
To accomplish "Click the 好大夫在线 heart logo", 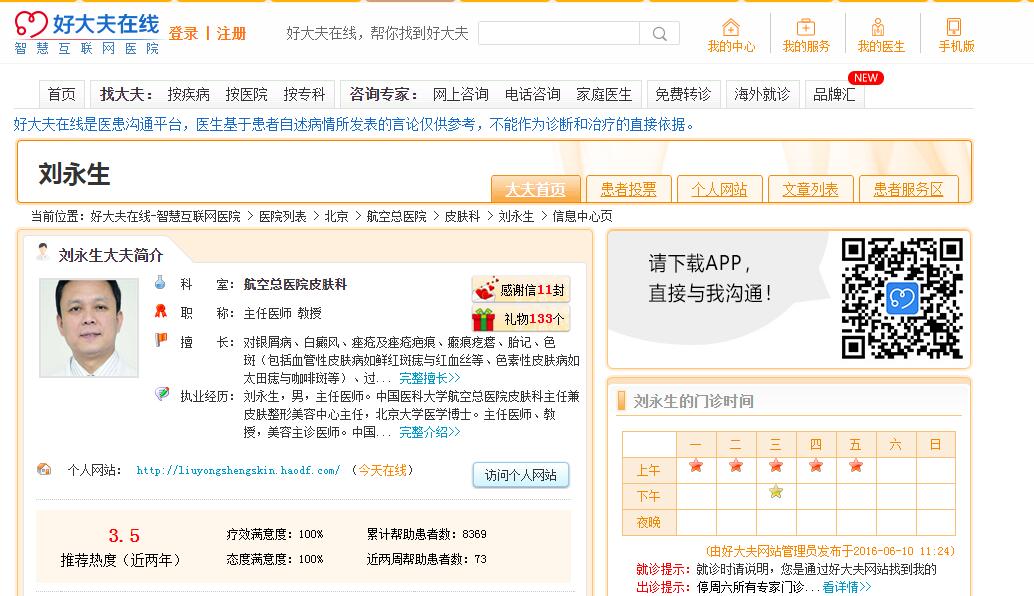I will pos(31,24).
